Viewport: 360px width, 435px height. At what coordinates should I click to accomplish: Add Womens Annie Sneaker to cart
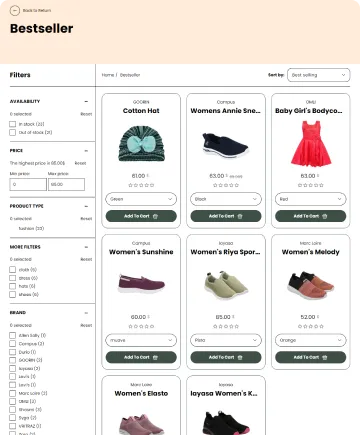click(x=226, y=216)
